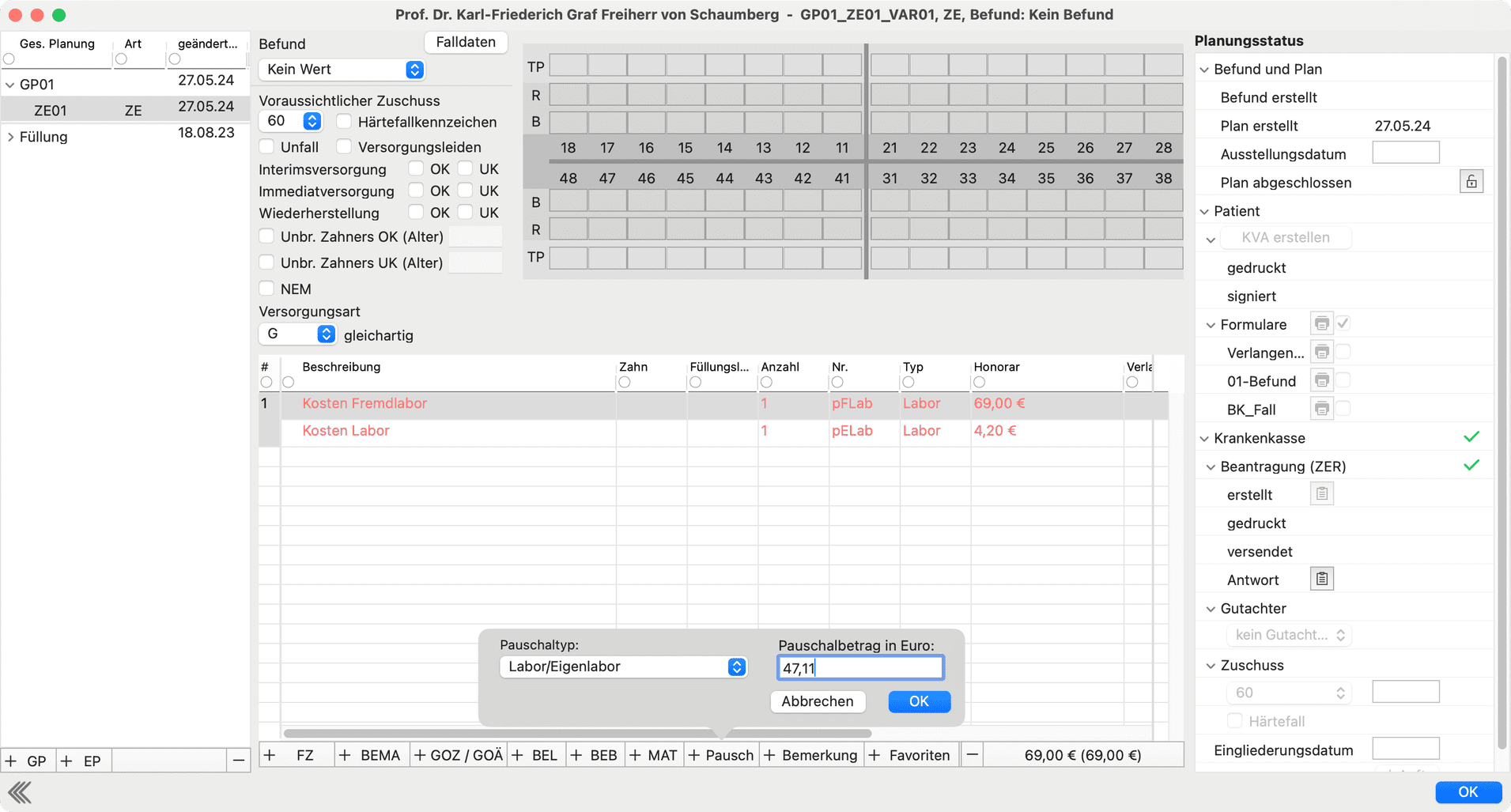Click the Pauschalbetrag in Euro input field

click(x=860, y=668)
